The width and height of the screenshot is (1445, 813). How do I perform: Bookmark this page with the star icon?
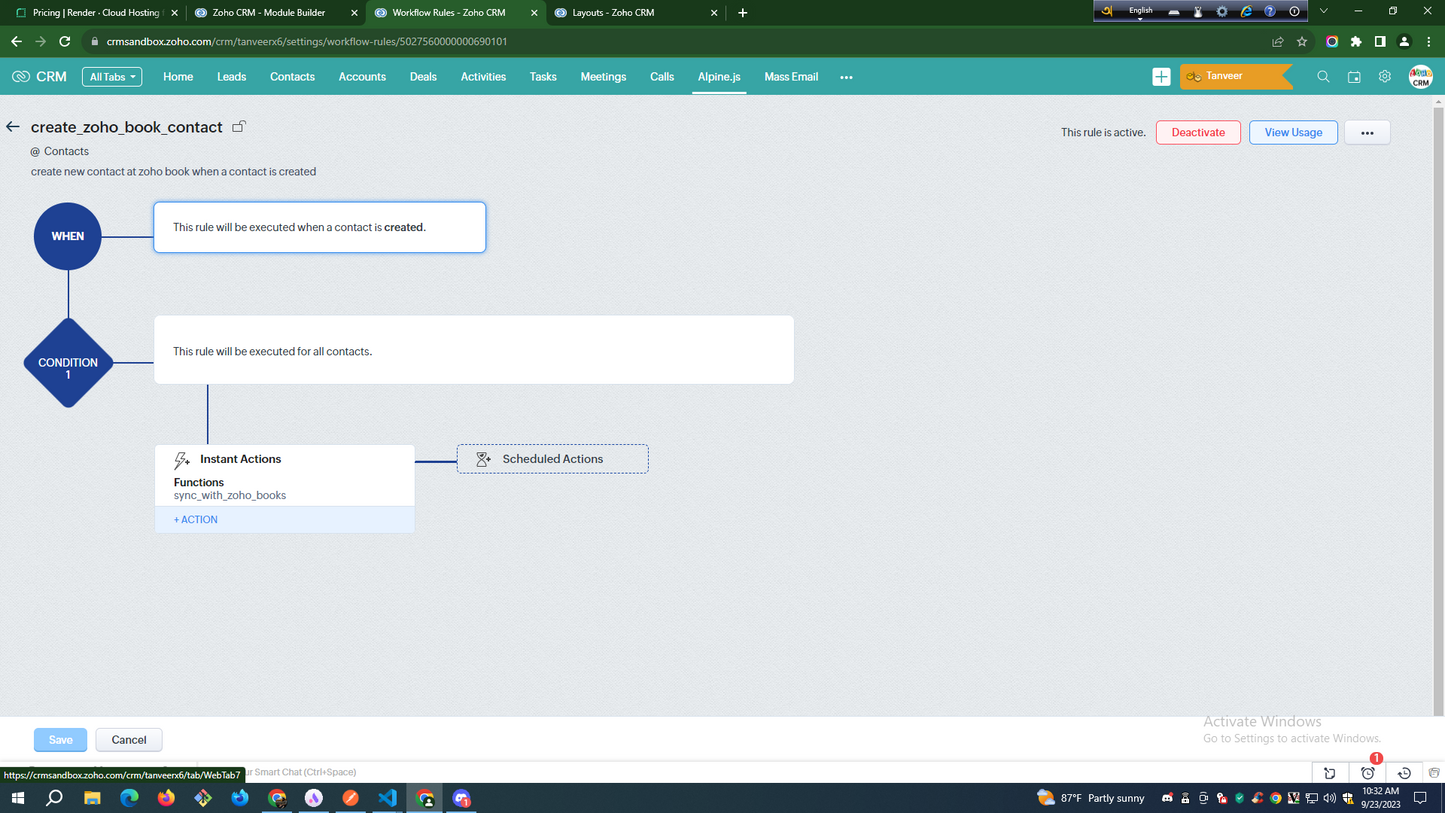coord(1302,42)
